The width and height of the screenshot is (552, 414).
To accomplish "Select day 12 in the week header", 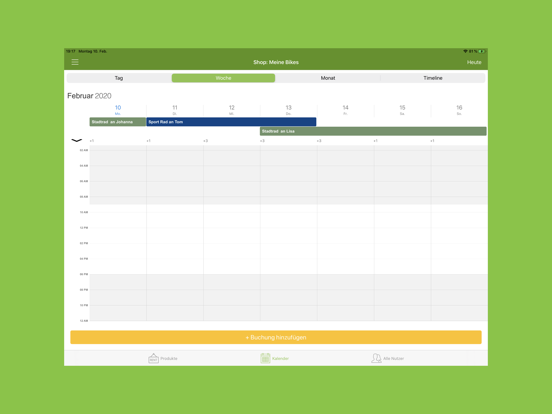I will tap(232, 109).
